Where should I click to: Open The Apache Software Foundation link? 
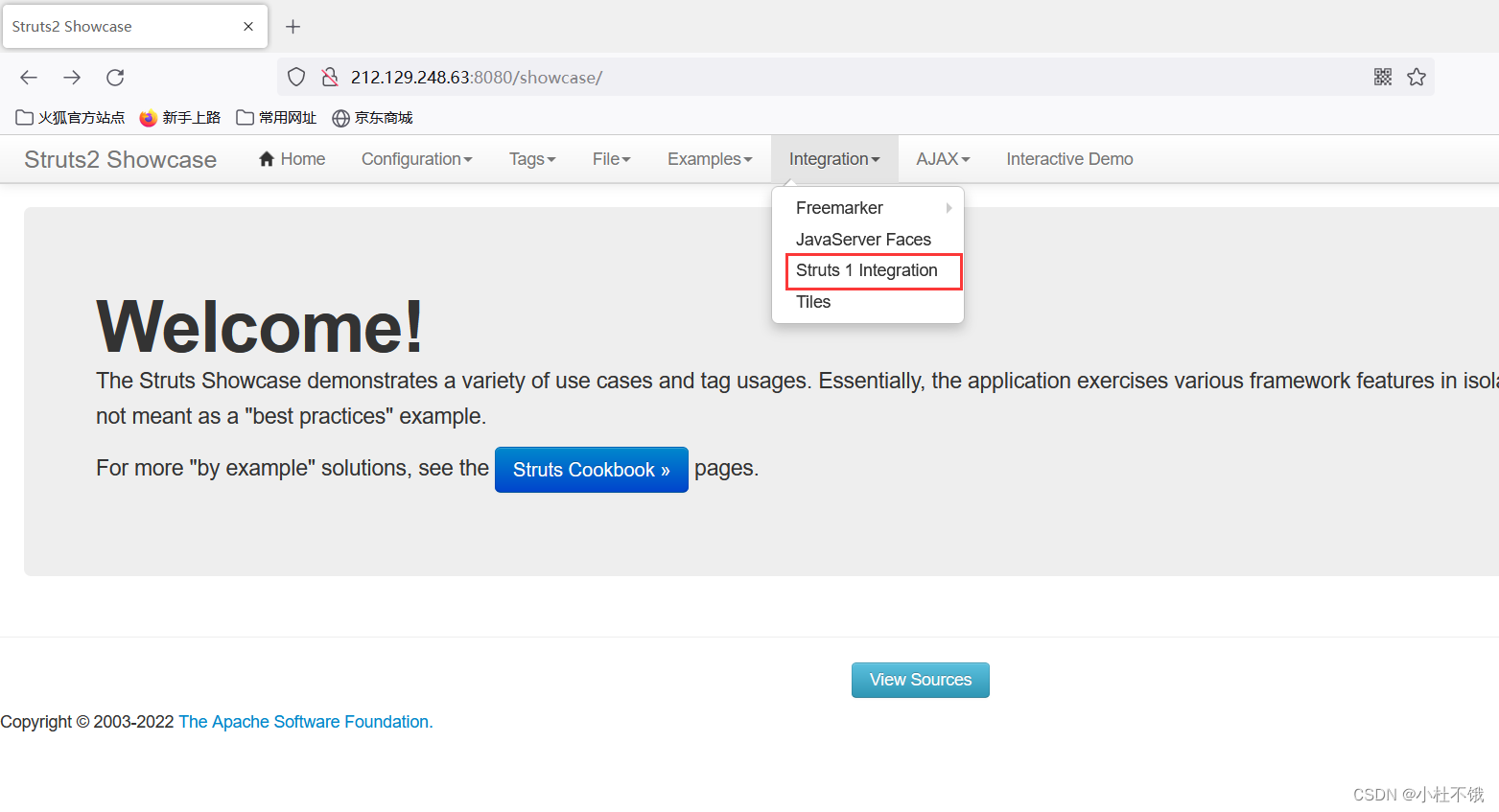pyautogui.click(x=306, y=722)
